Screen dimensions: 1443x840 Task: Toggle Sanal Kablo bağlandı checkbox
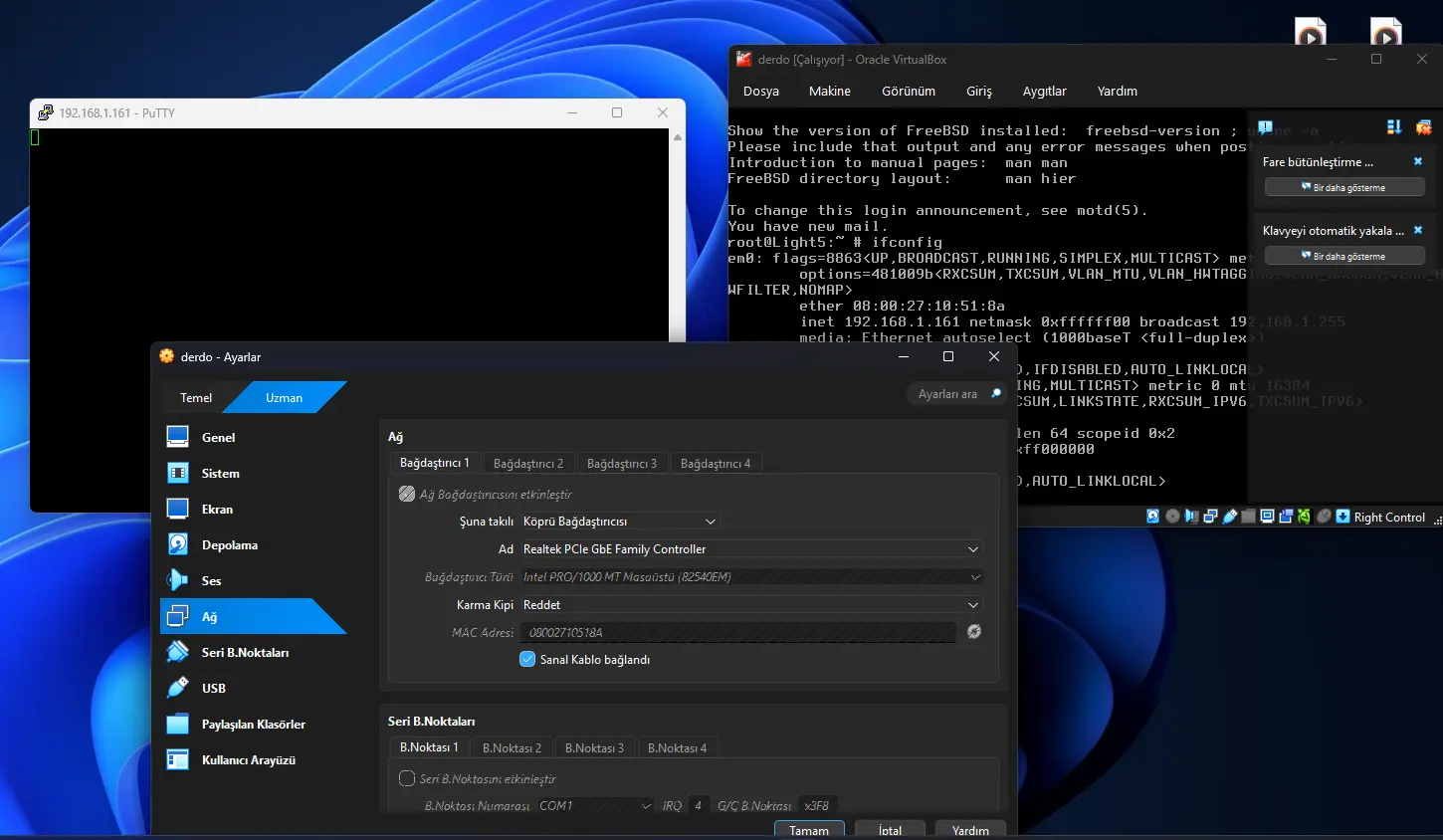(x=527, y=660)
